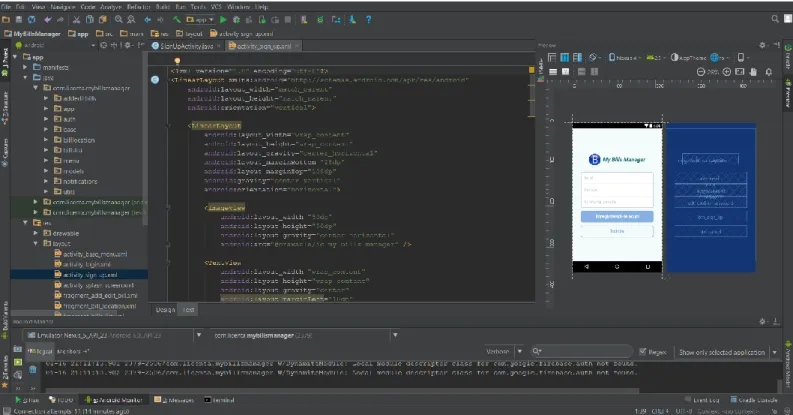The image size is (793, 415).
Task: Click the Zoom to Fit icon in Preview
Action: point(740,72)
